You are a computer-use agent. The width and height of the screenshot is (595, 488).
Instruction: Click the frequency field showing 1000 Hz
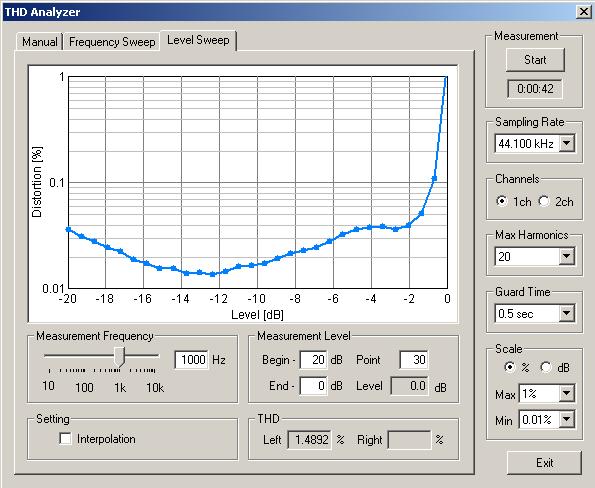point(191,359)
